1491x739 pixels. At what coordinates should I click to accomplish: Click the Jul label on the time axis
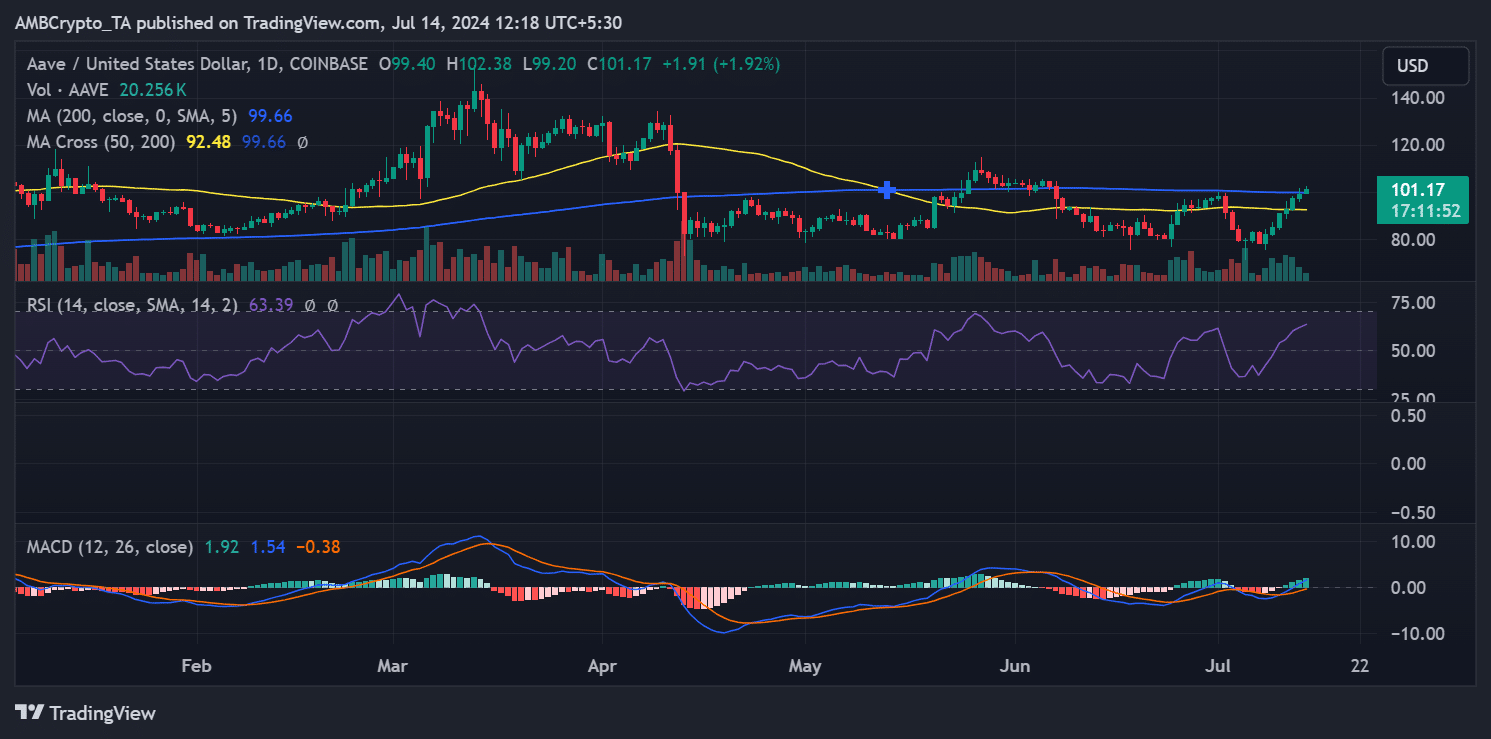1219,665
